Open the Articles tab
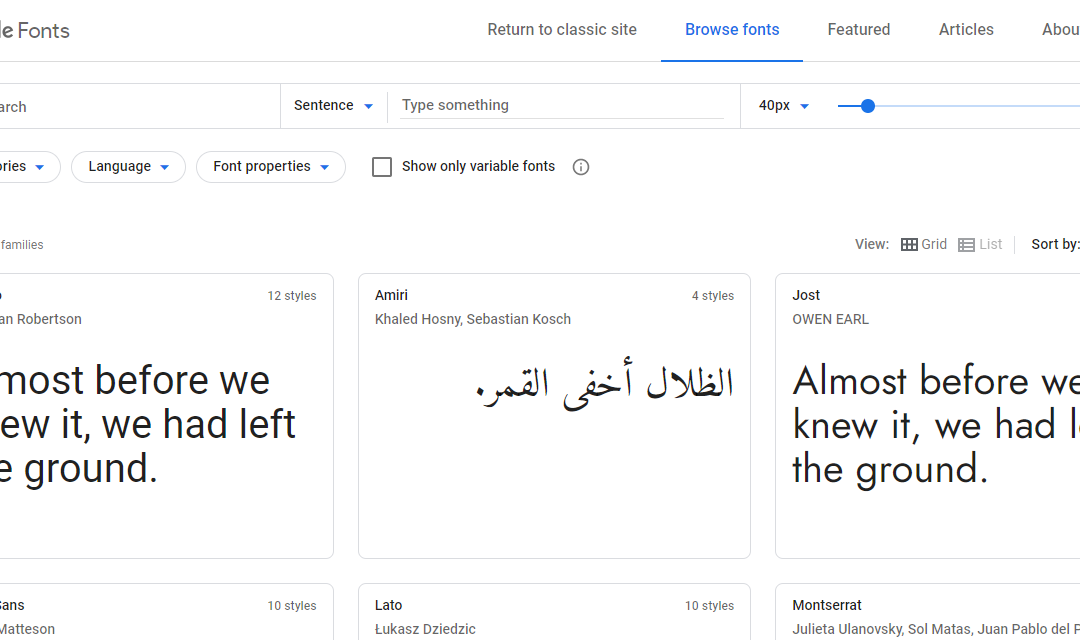This screenshot has height=640, width=1080. (x=966, y=30)
